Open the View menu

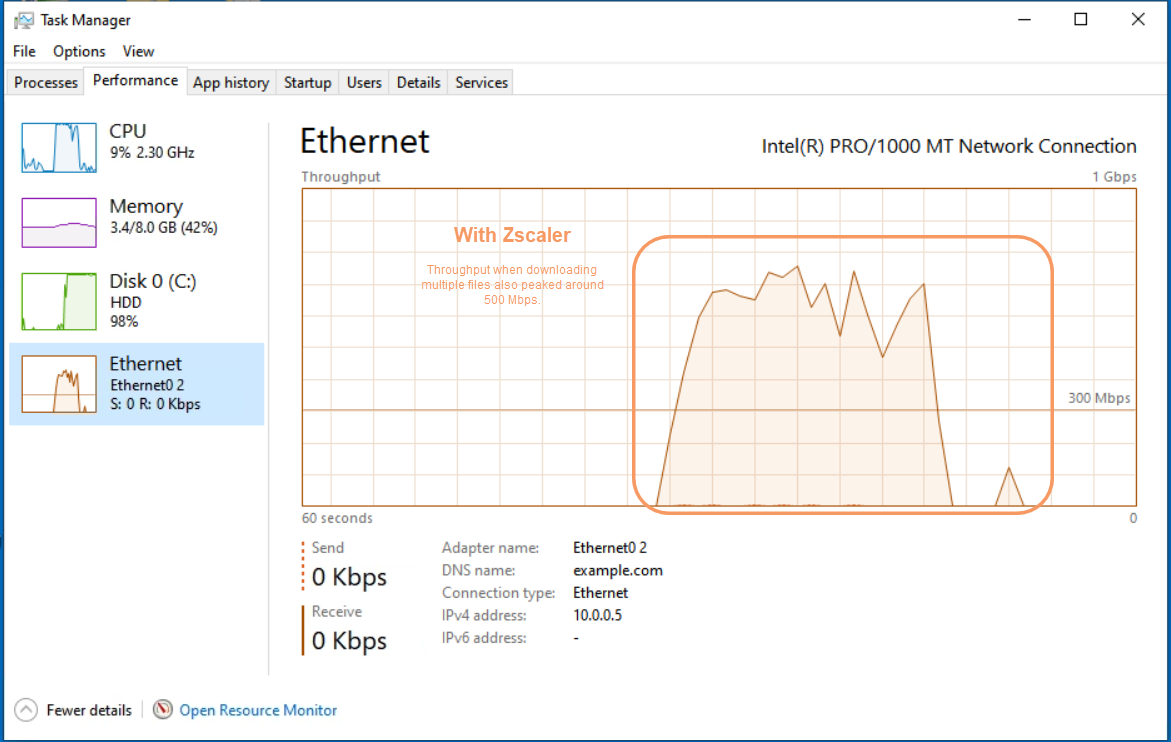click(138, 51)
